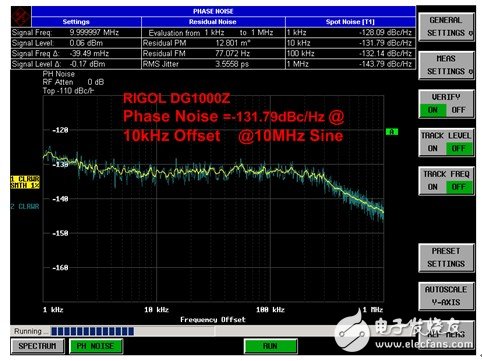Set TRACK LEVEL to ON
This screenshot has width=482, height=361.
[433, 148]
